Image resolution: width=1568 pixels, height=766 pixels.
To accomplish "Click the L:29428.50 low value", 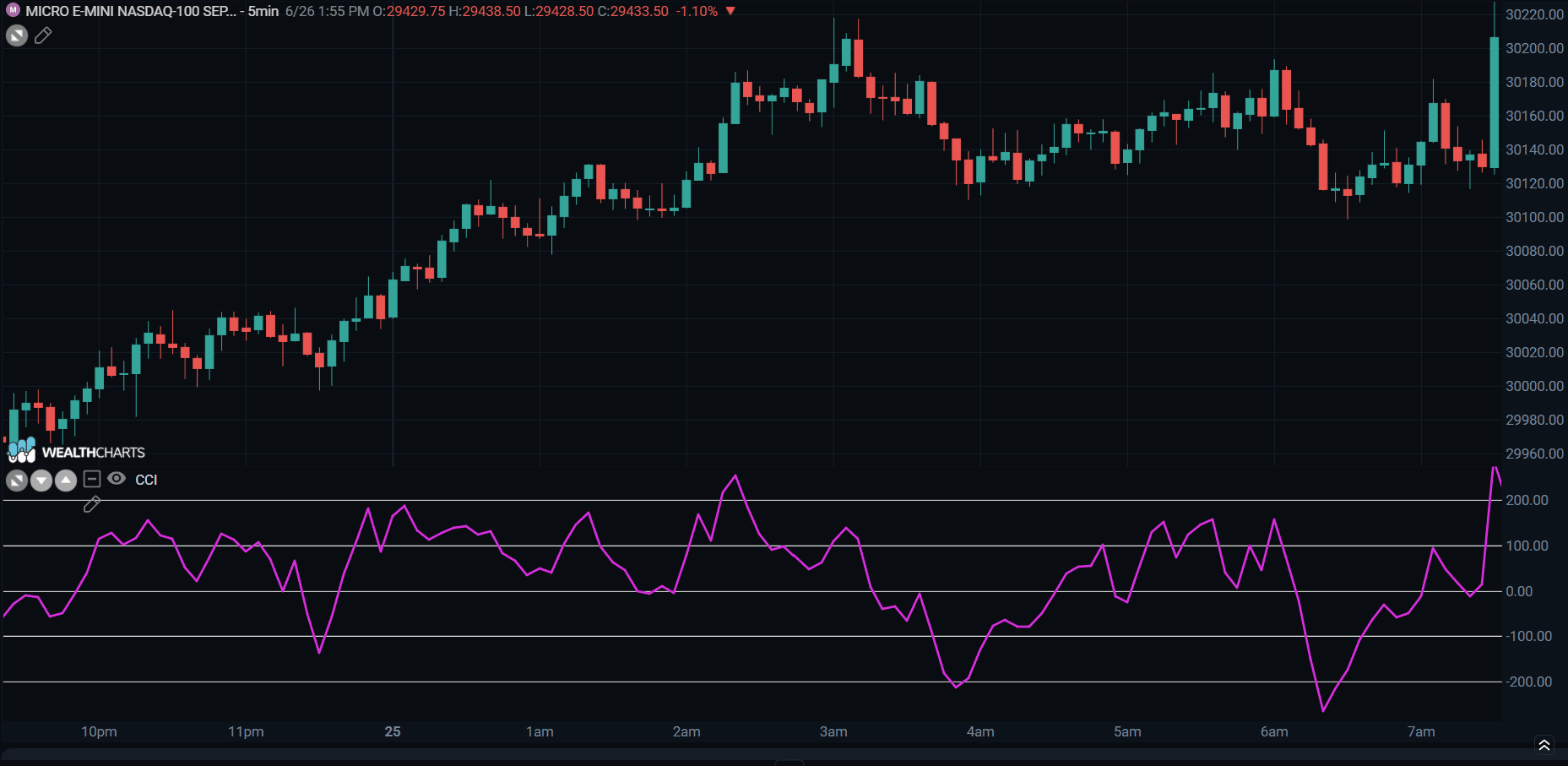I will 559,11.
